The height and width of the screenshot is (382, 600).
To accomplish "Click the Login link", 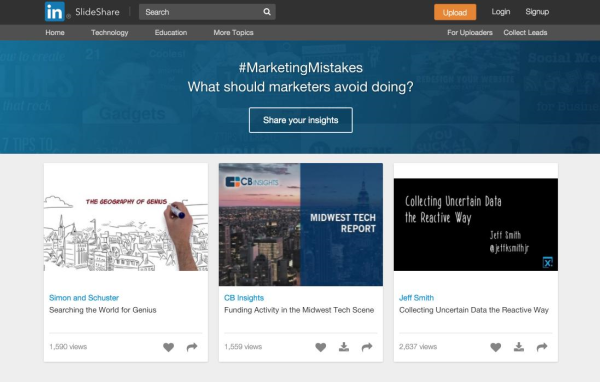I will 501,12.
